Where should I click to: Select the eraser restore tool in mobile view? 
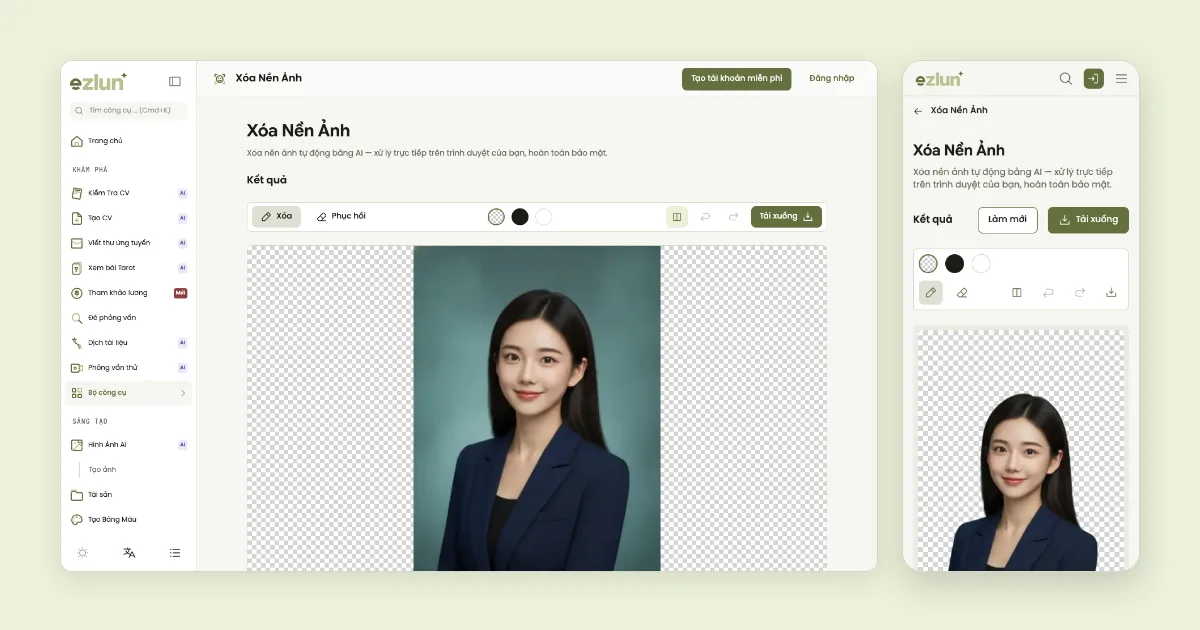point(962,293)
